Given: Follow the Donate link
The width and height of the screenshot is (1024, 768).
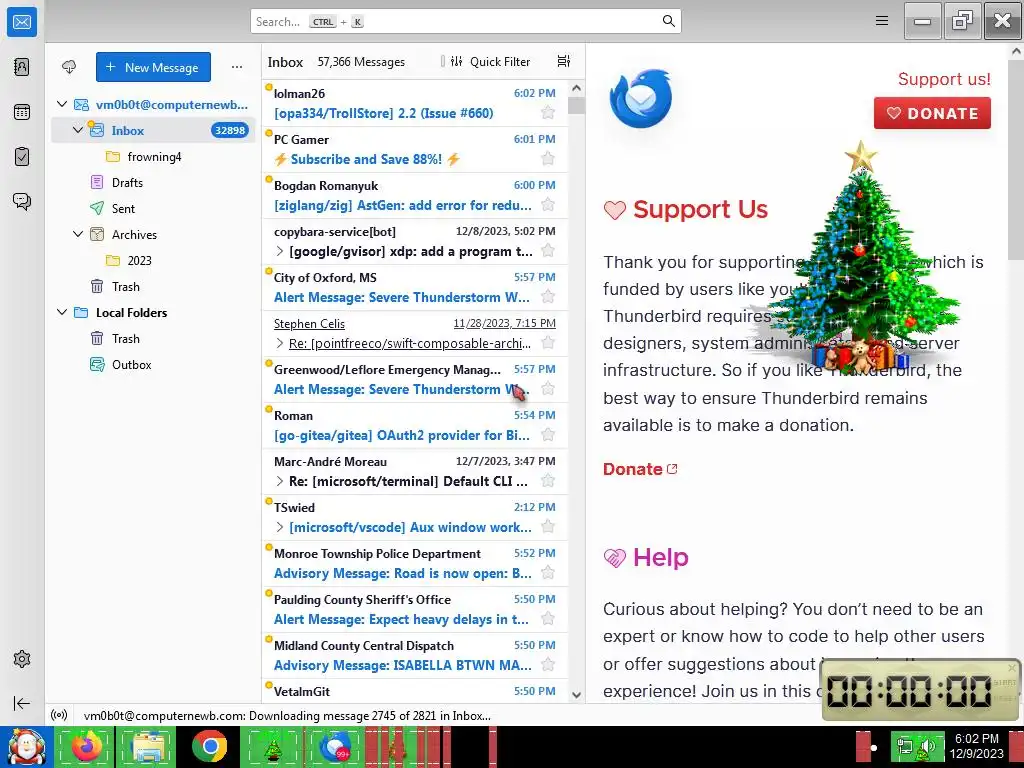Looking at the screenshot, I should (x=640, y=469).
